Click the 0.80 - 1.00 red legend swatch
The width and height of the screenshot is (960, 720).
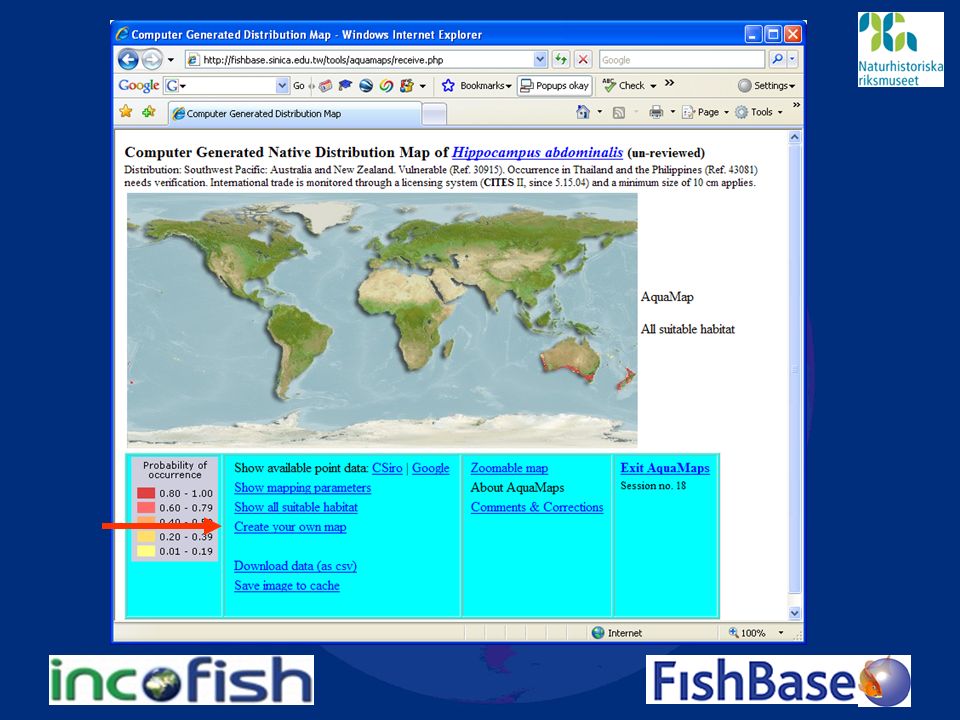click(146, 493)
